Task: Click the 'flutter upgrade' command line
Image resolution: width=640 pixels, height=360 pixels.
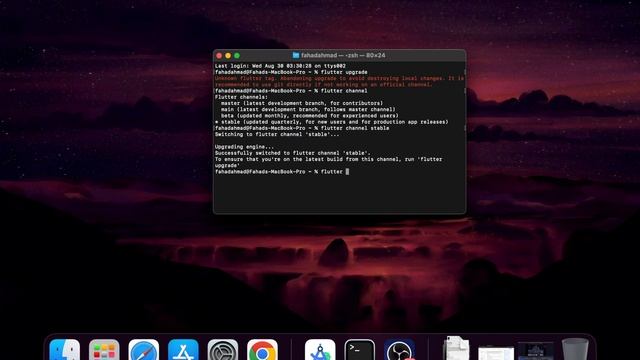Action: click(291, 72)
